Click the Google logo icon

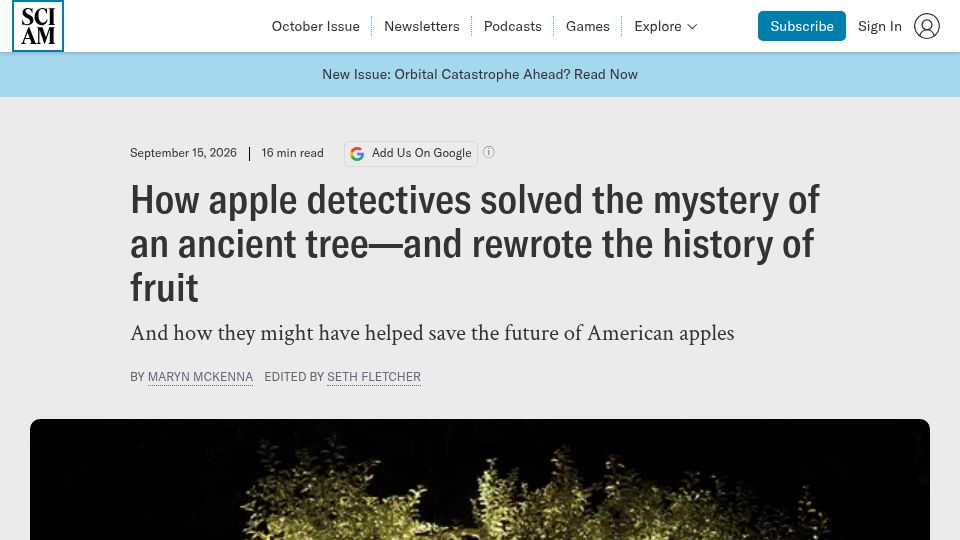[x=357, y=154]
